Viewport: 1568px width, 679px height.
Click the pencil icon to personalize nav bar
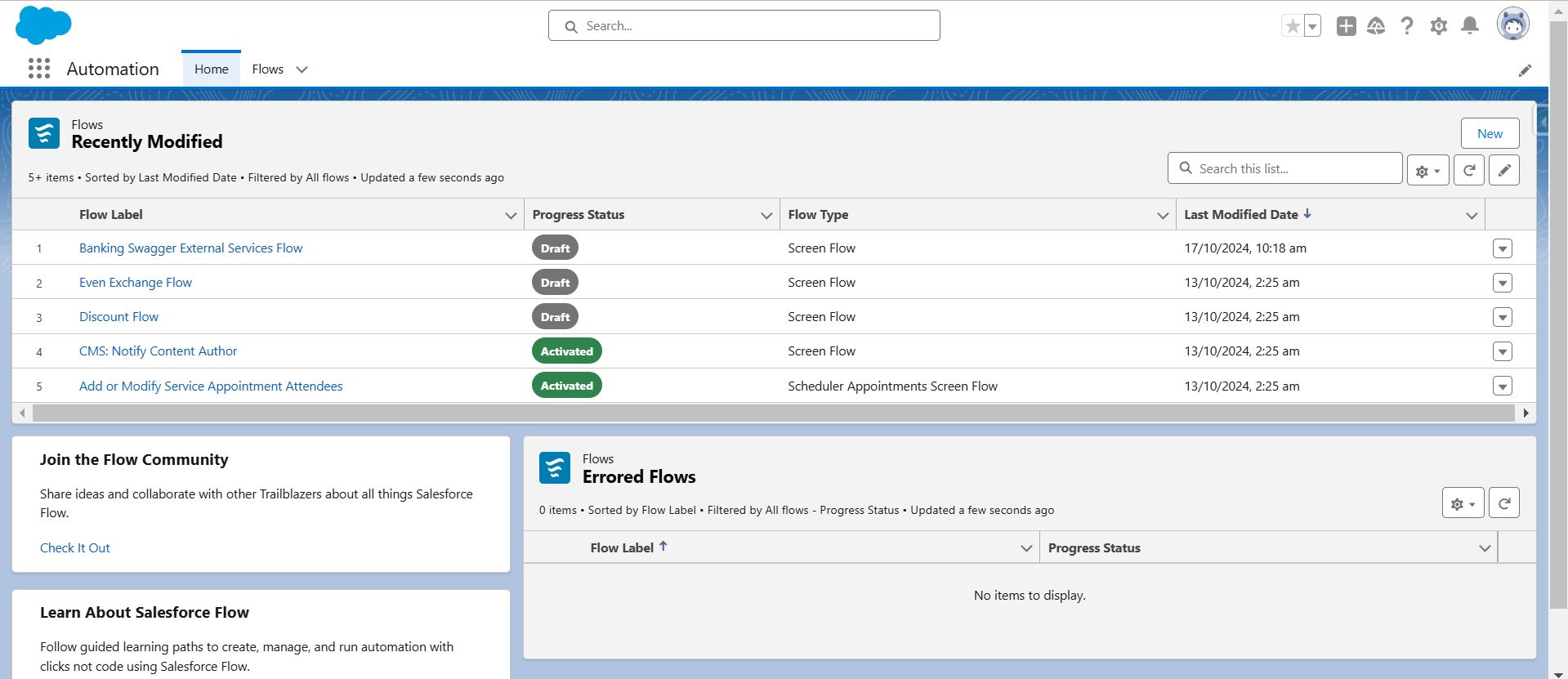tap(1525, 70)
